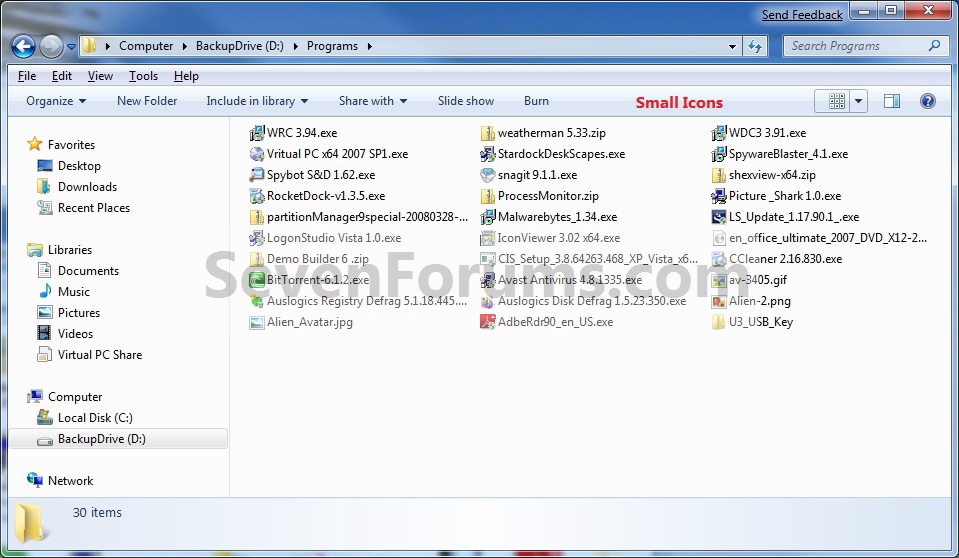Open the view options dropdown arrow
The width and height of the screenshot is (959, 558).
(x=858, y=101)
